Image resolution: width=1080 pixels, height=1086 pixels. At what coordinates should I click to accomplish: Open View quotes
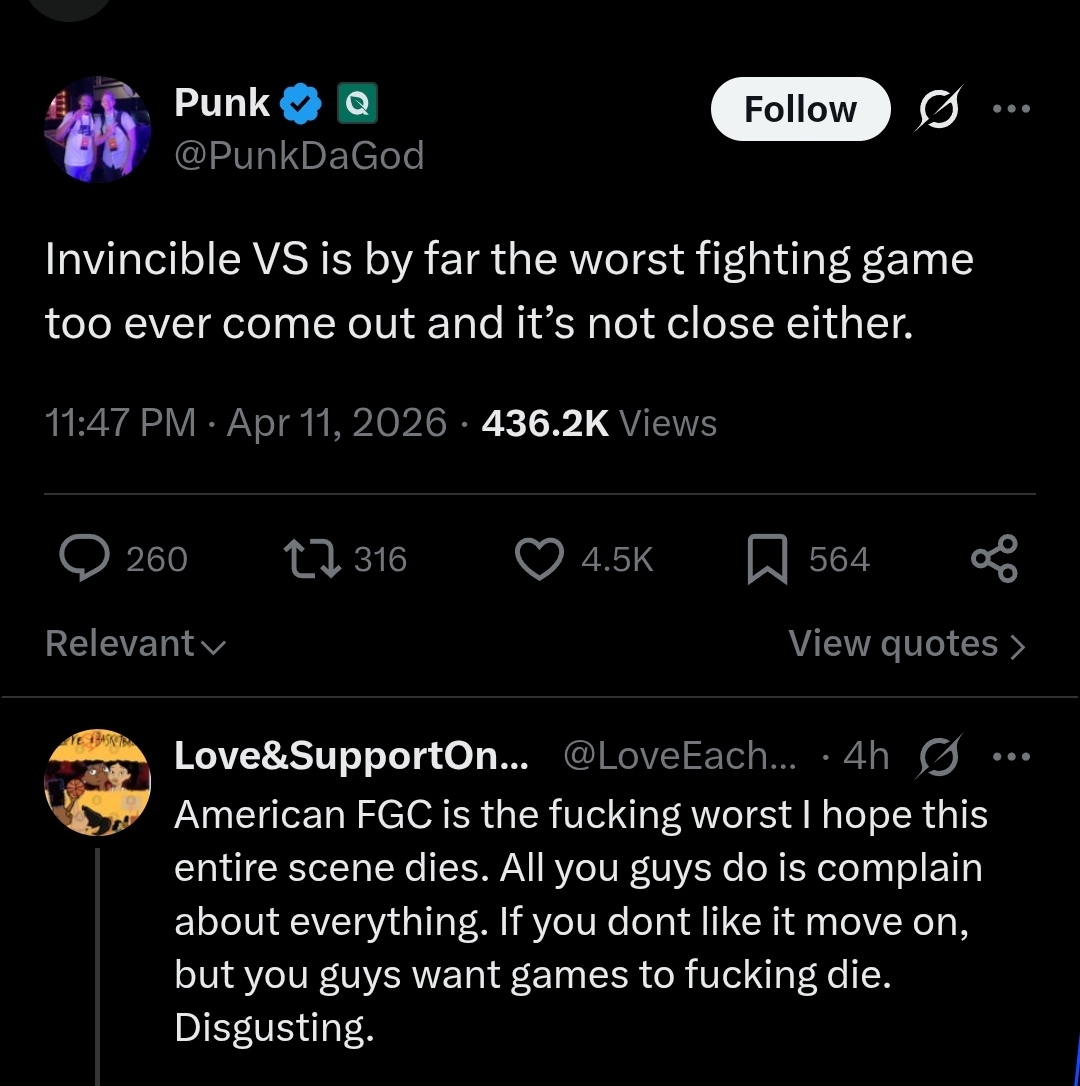pyautogui.click(x=906, y=644)
